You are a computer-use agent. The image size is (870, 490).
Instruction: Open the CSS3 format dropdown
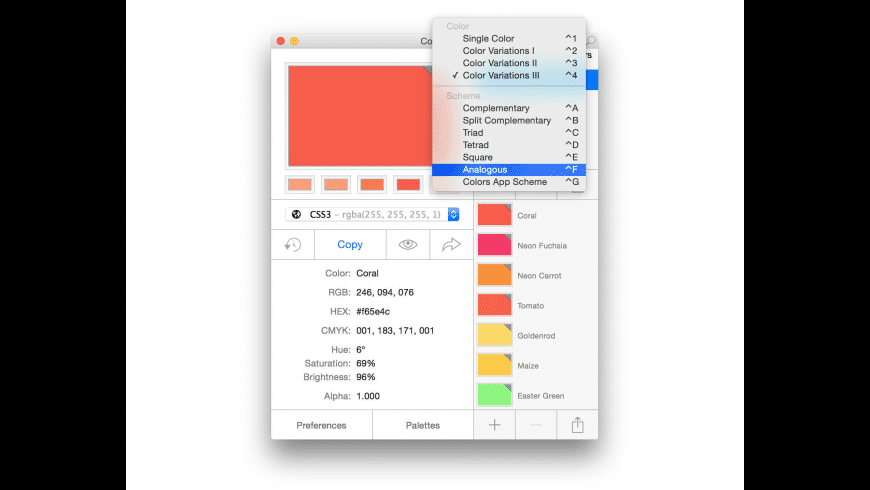click(372, 214)
